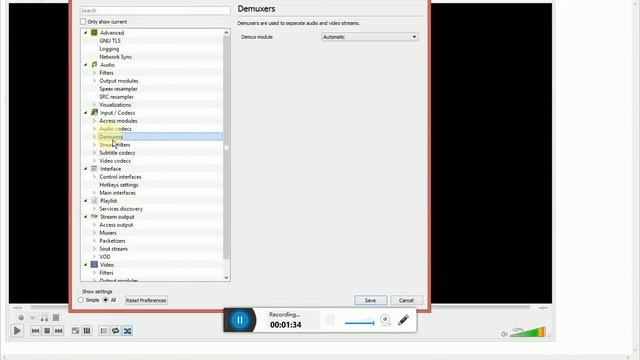
Task: Click the Interface category icon
Action: tap(94, 169)
